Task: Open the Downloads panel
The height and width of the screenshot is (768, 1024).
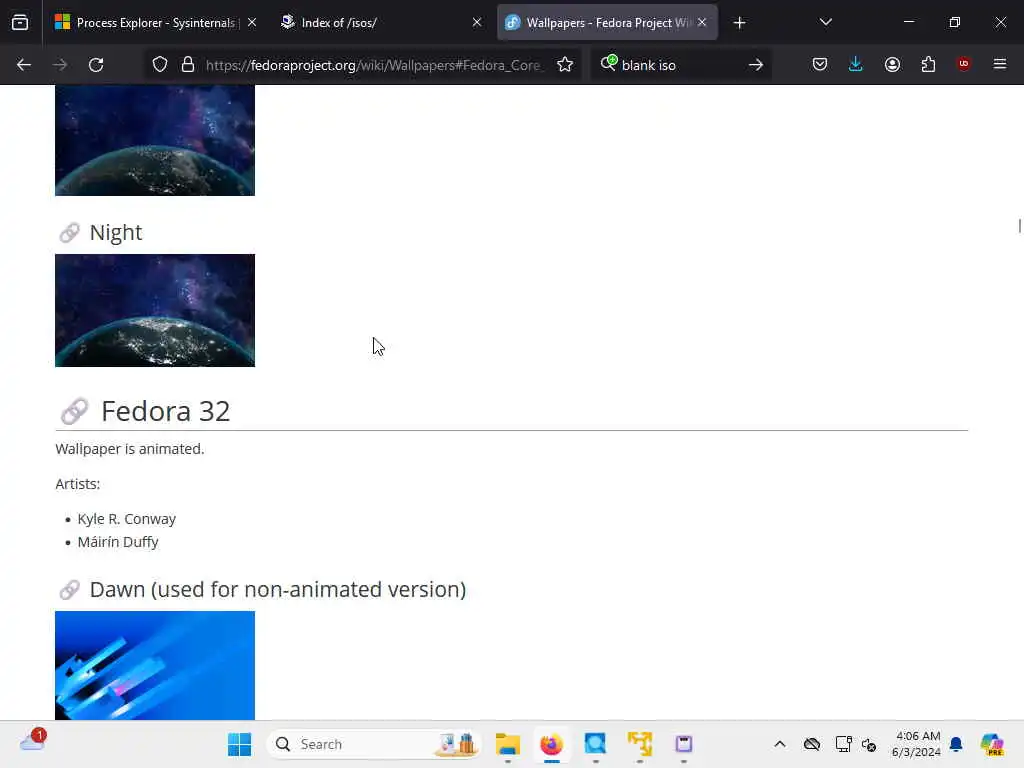Action: pyautogui.click(x=856, y=65)
